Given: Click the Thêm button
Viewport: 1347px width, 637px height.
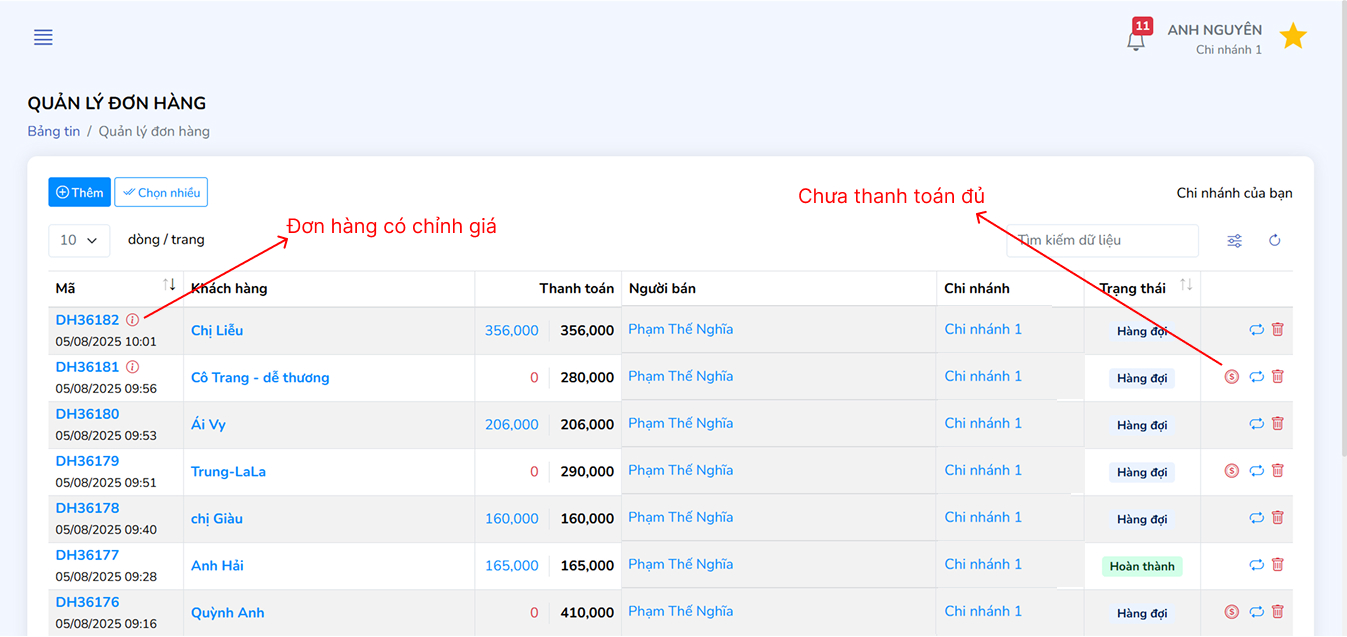Looking at the screenshot, I should [79, 192].
